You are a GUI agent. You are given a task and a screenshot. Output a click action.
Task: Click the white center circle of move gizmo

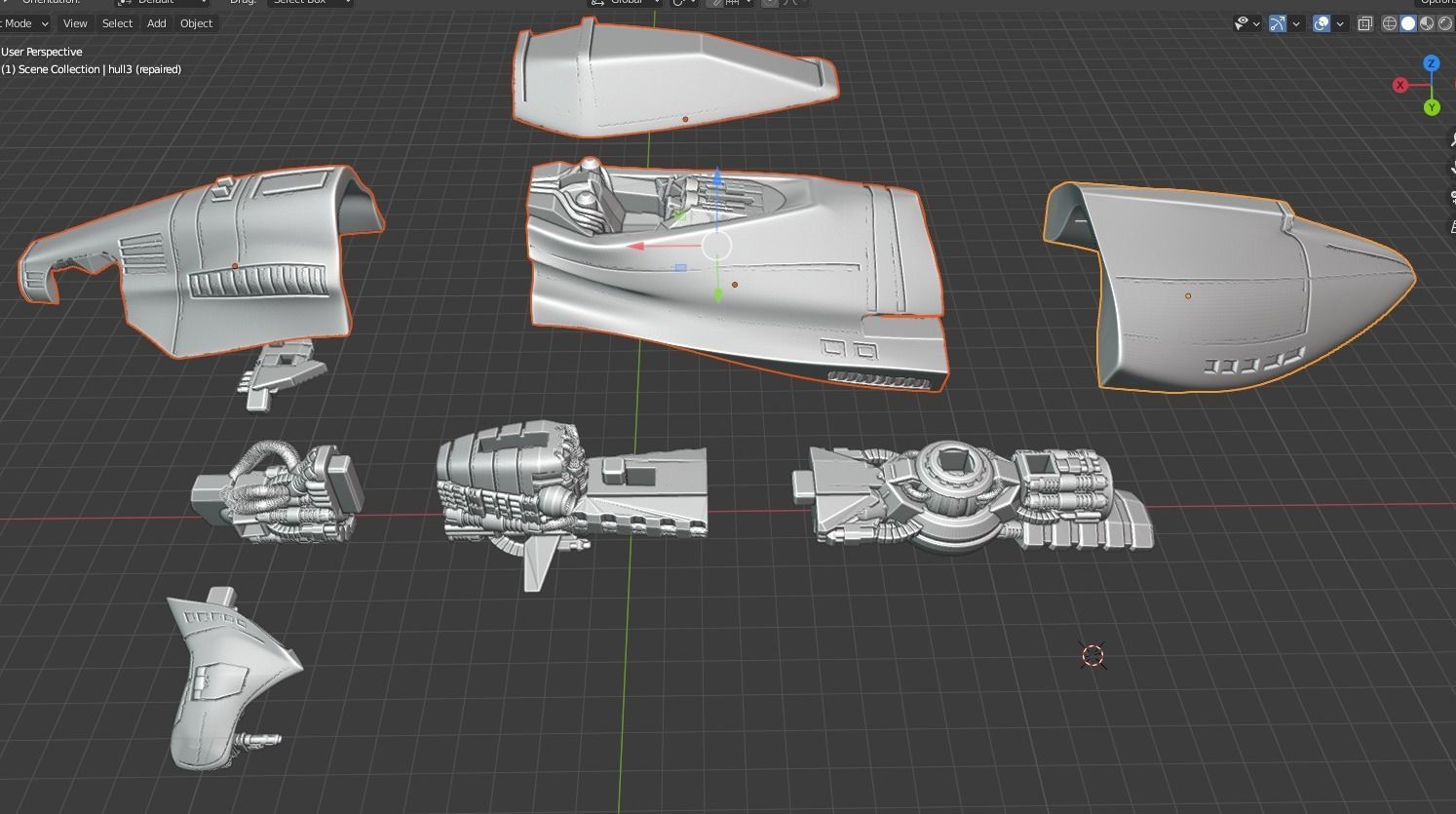click(716, 246)
